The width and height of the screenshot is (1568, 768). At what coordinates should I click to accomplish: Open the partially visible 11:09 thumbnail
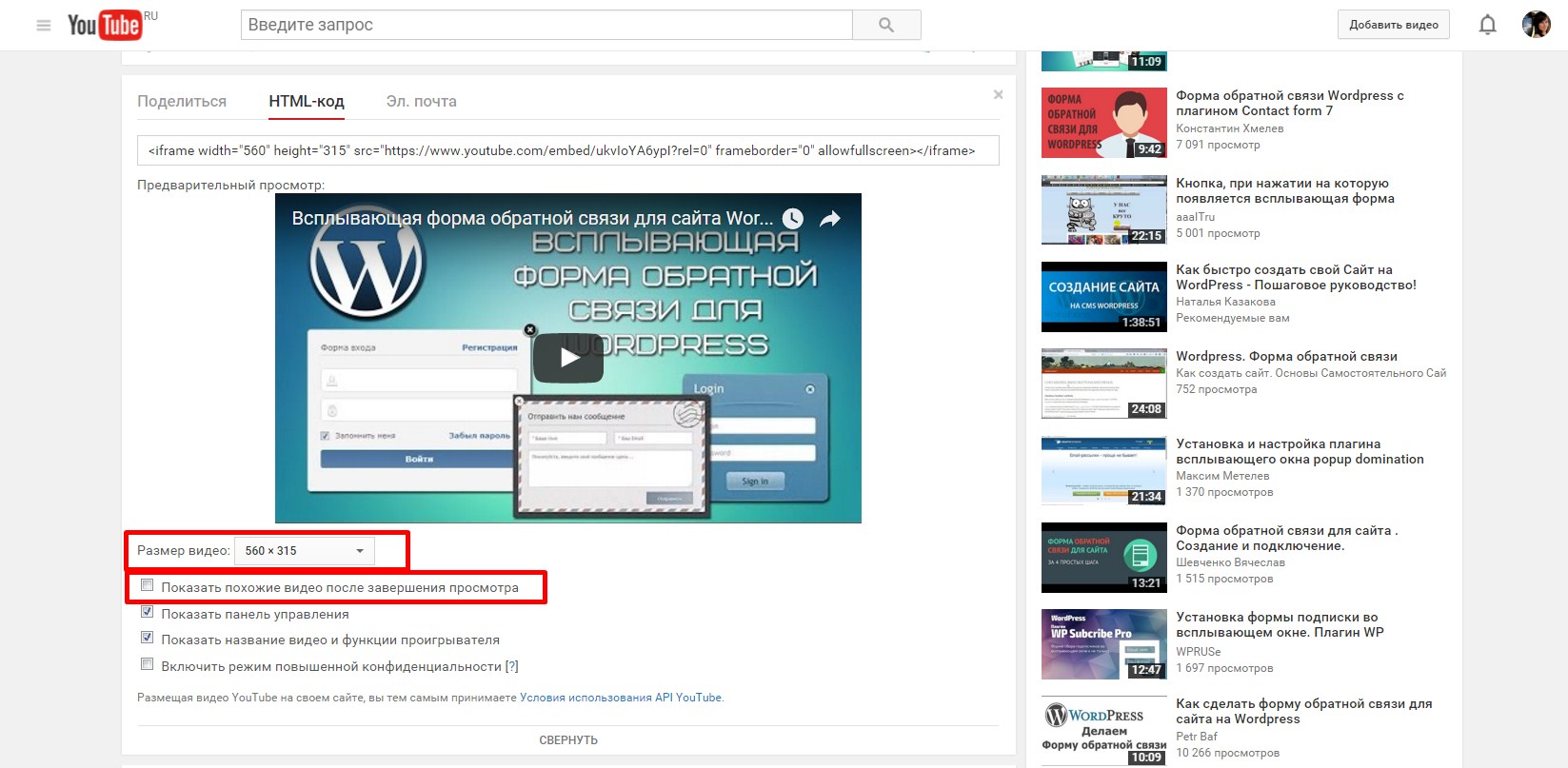[1104, 61]
